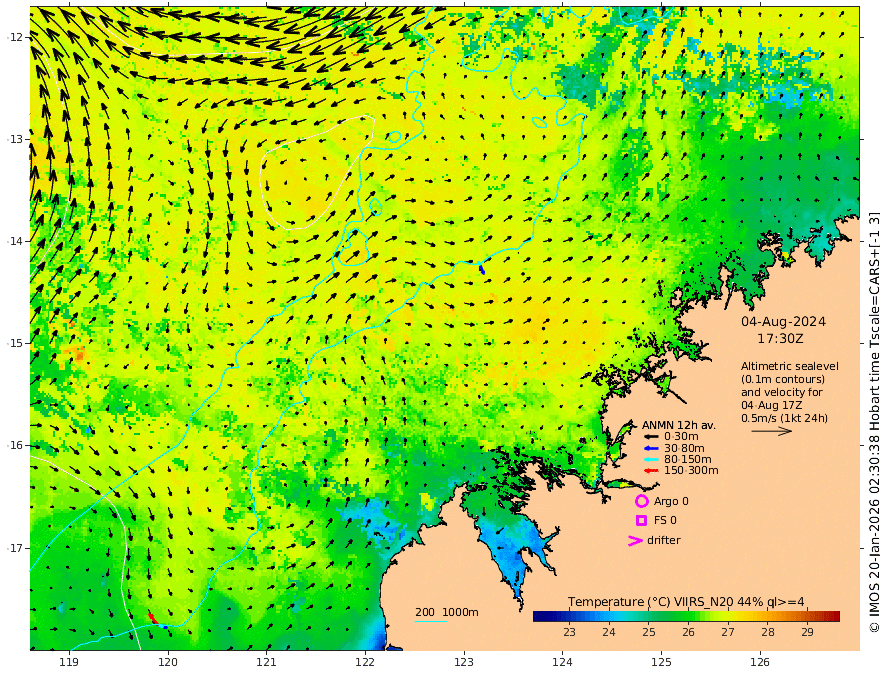880x680 pixels.
Task: Click the '0.5m/s (1kt 24h)' scale text
Action: pos(784,418)
